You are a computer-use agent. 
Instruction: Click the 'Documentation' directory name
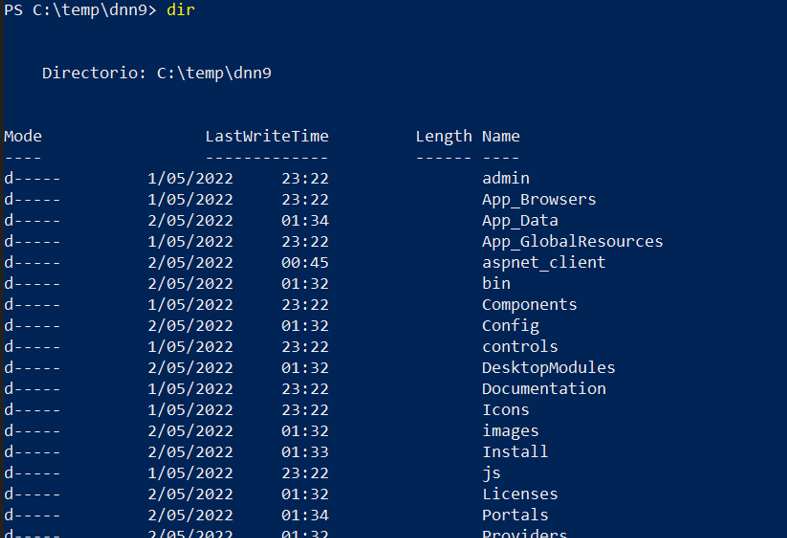[544, 388]
